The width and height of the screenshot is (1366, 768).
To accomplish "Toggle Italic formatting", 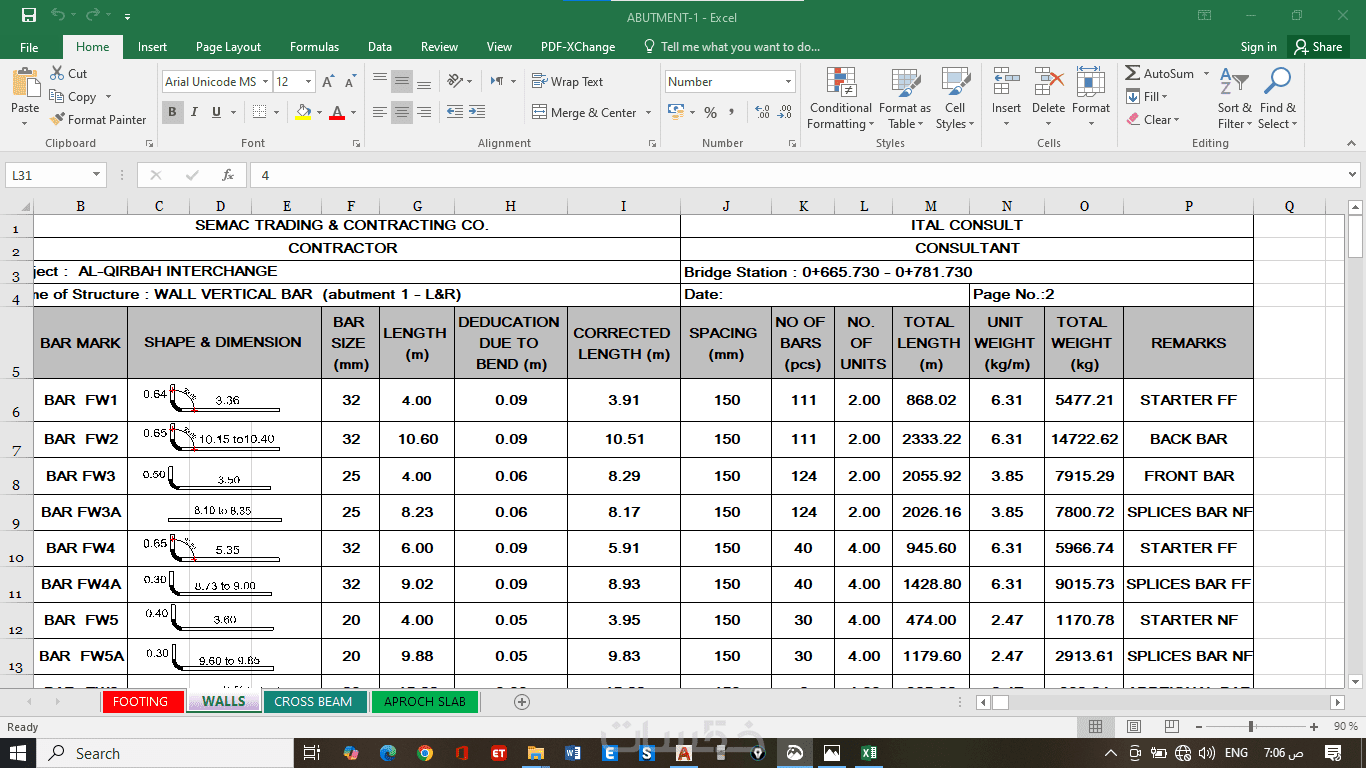I will [x=195, y=113].
